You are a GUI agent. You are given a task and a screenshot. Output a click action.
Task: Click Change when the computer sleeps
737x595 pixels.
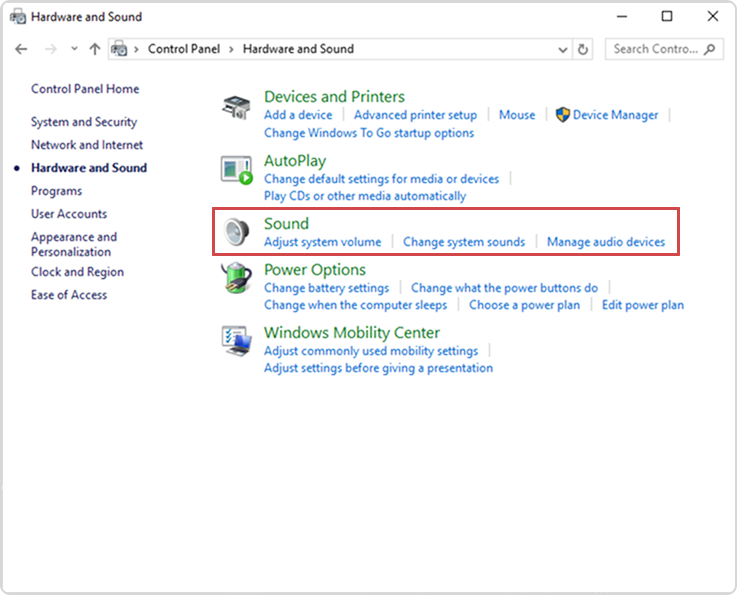tap(356, 305)
